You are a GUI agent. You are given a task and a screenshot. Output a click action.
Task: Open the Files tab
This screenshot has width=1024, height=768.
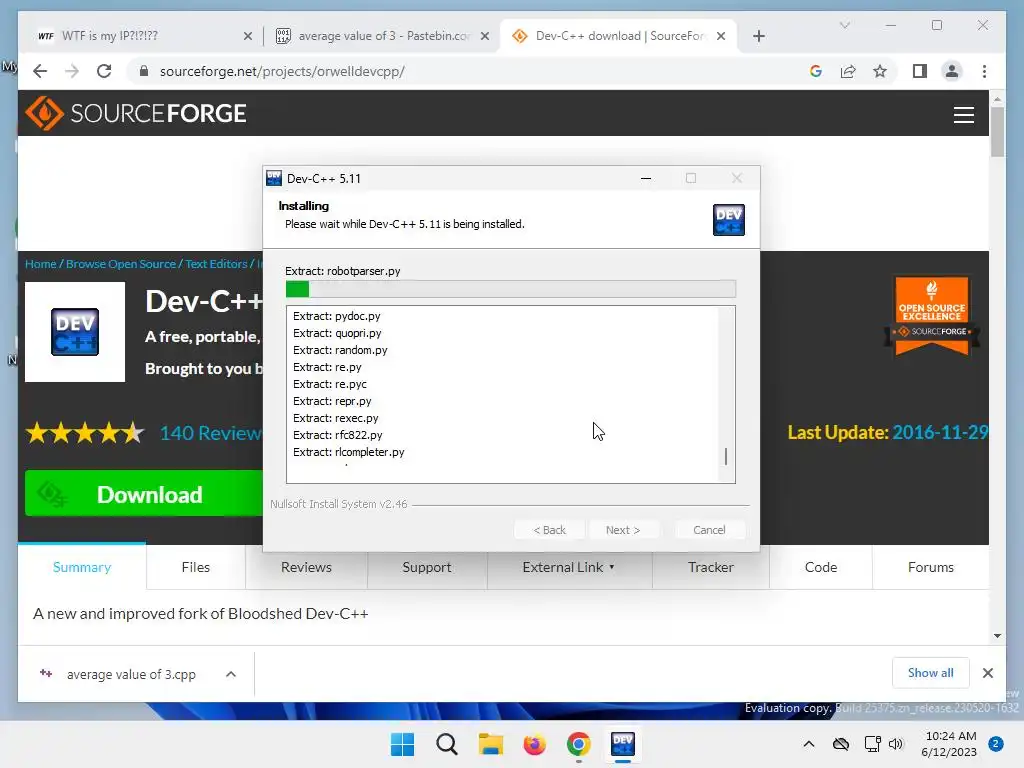[195, 567]
